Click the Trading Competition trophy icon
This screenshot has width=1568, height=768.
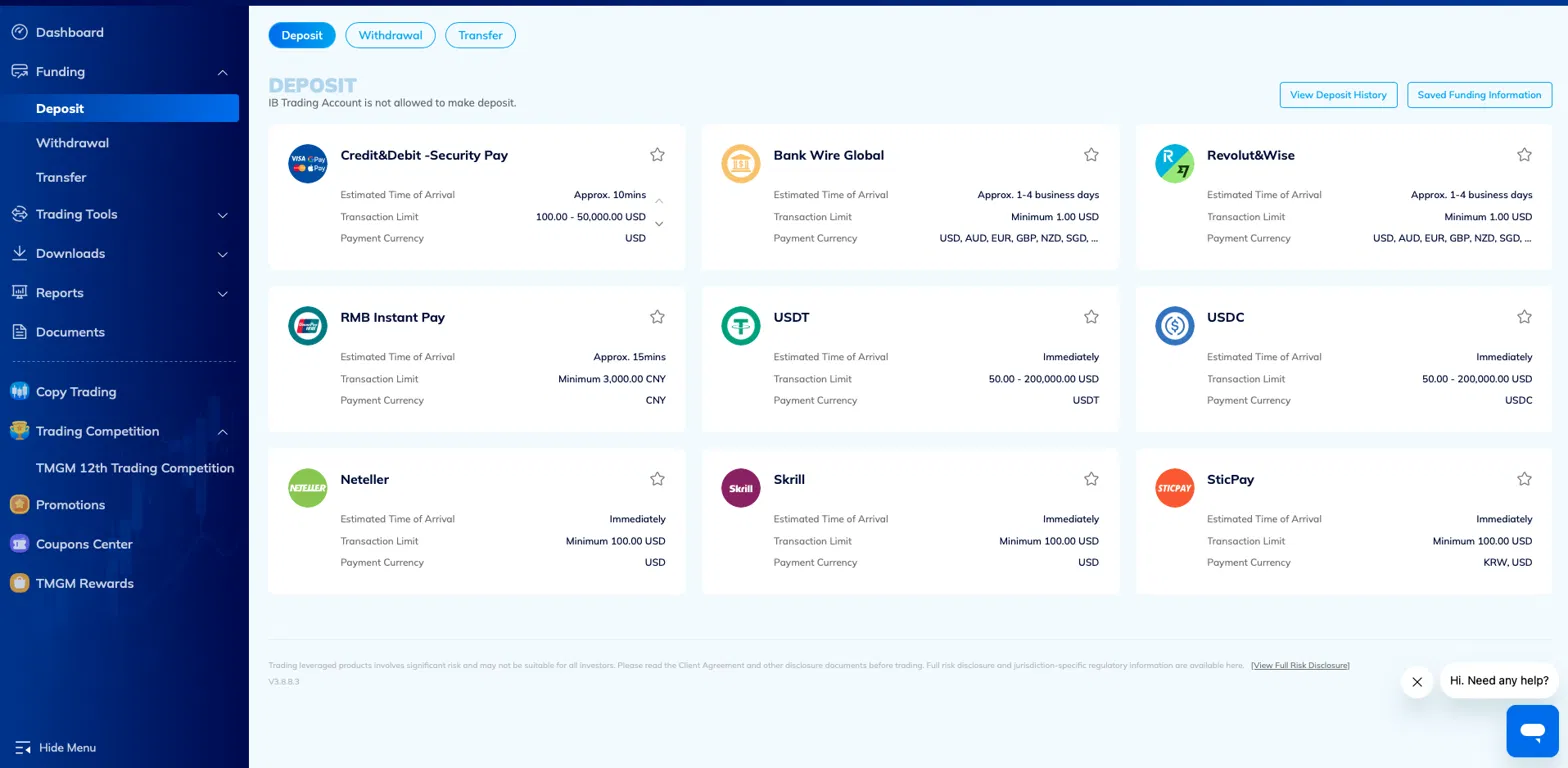click(19, 431)
